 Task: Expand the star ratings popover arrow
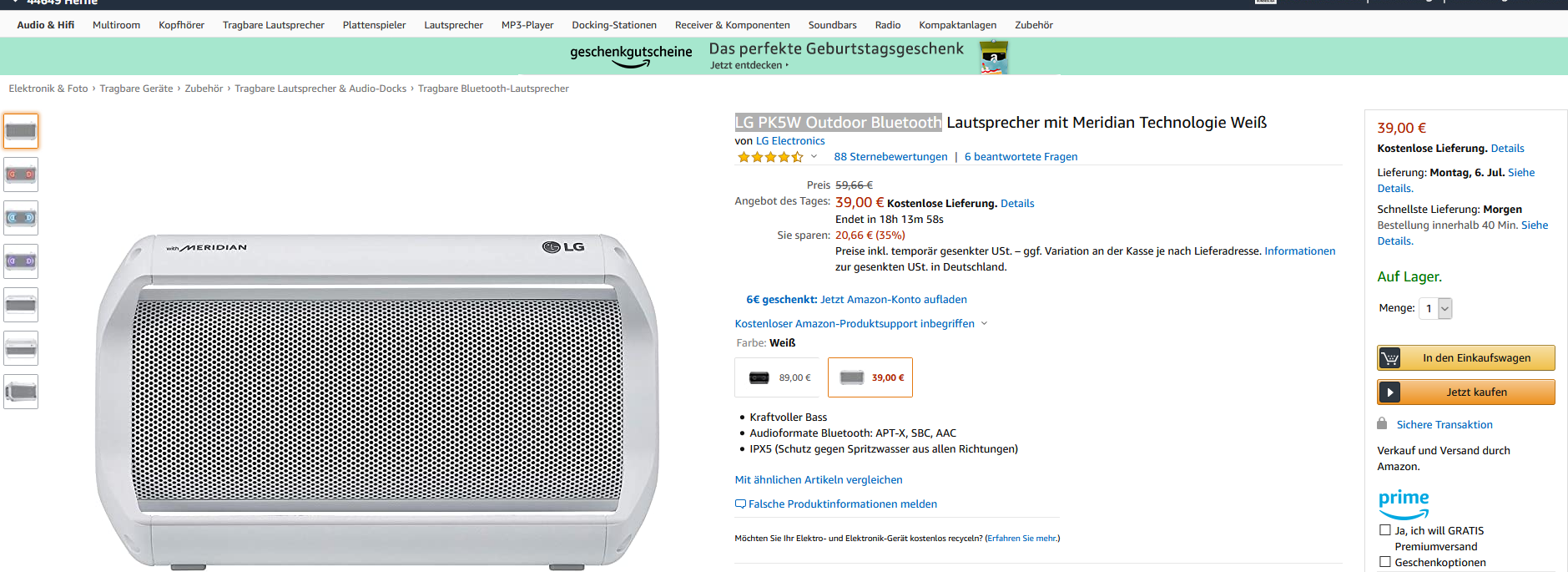click(x=814, y=157)
